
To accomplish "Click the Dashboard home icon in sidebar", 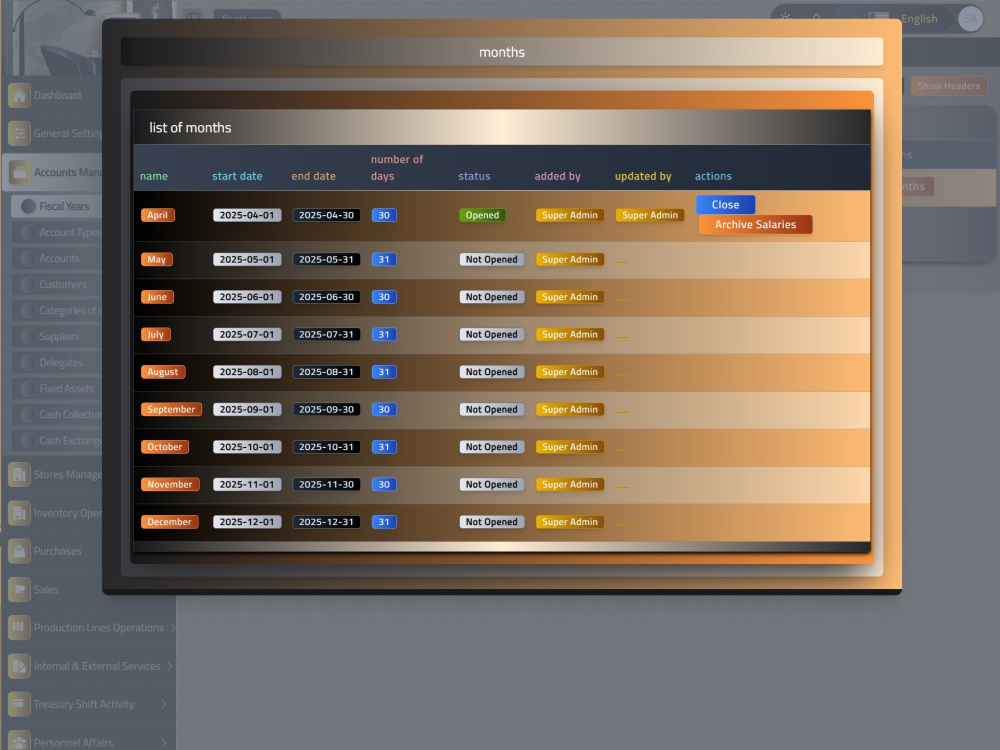I will coord(19,96).
